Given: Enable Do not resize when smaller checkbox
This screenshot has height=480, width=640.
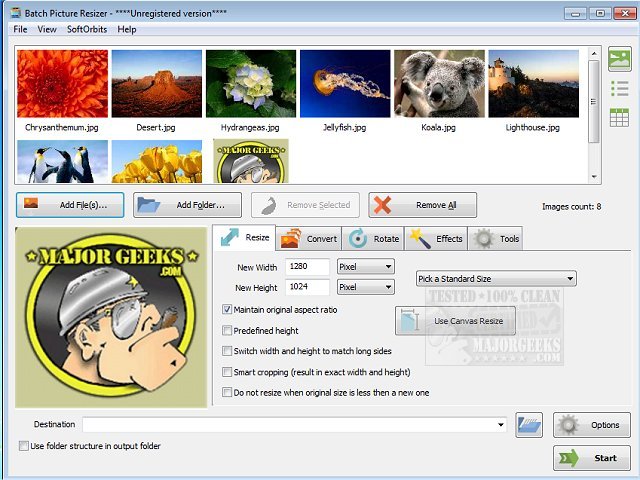Looking at the screenshot, I should click(x=227, y=392).
